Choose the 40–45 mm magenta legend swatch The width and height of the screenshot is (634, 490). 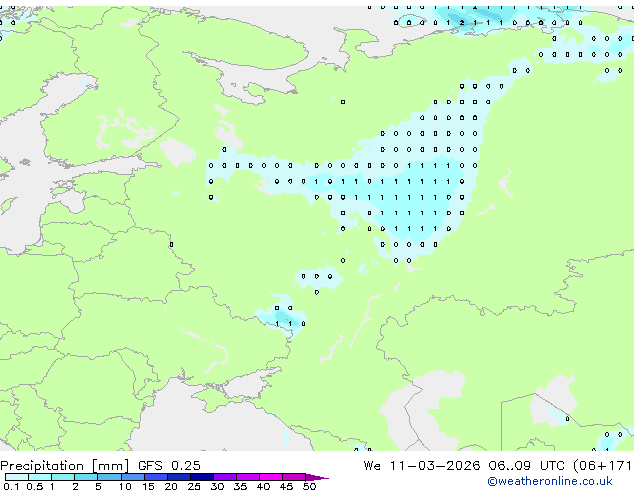click(x=271, y=477)
